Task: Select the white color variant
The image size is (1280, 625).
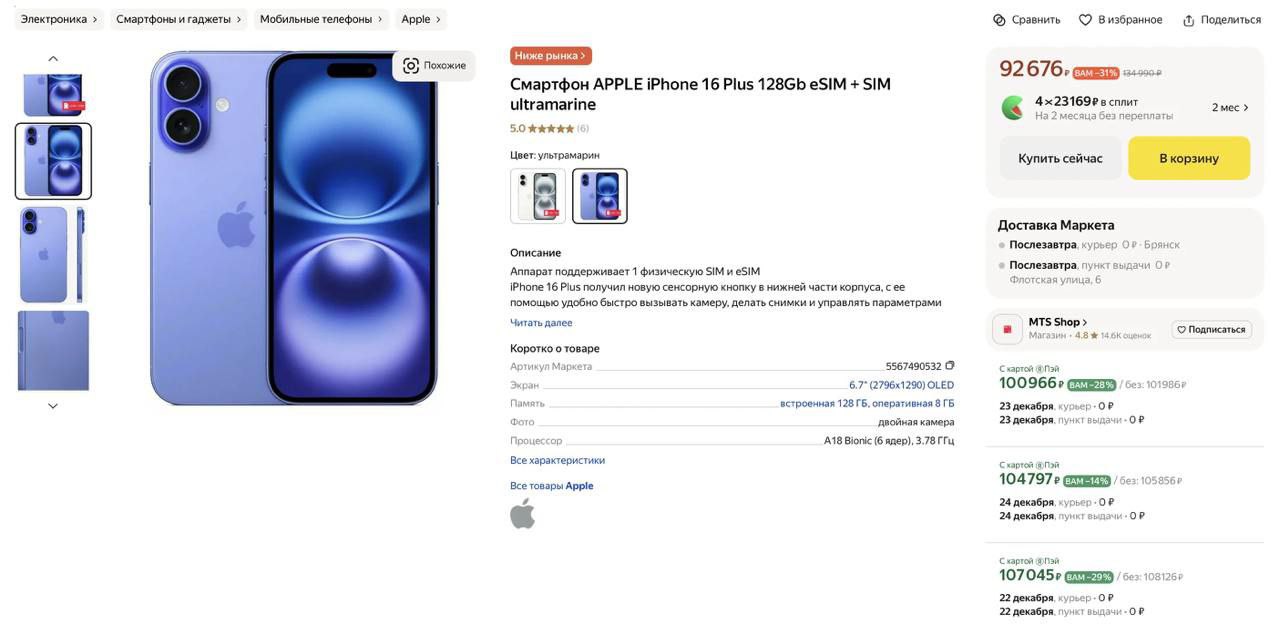Action: pyautogui.click(x=538, y=196)
